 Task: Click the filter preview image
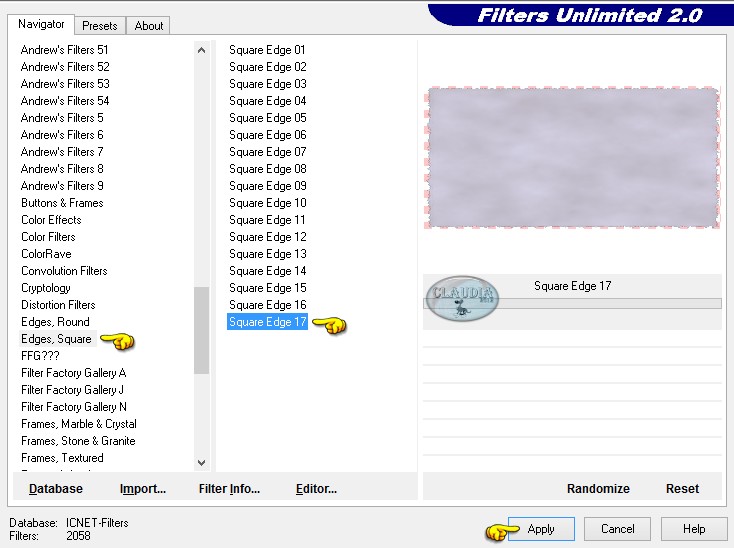coord(572,158)
